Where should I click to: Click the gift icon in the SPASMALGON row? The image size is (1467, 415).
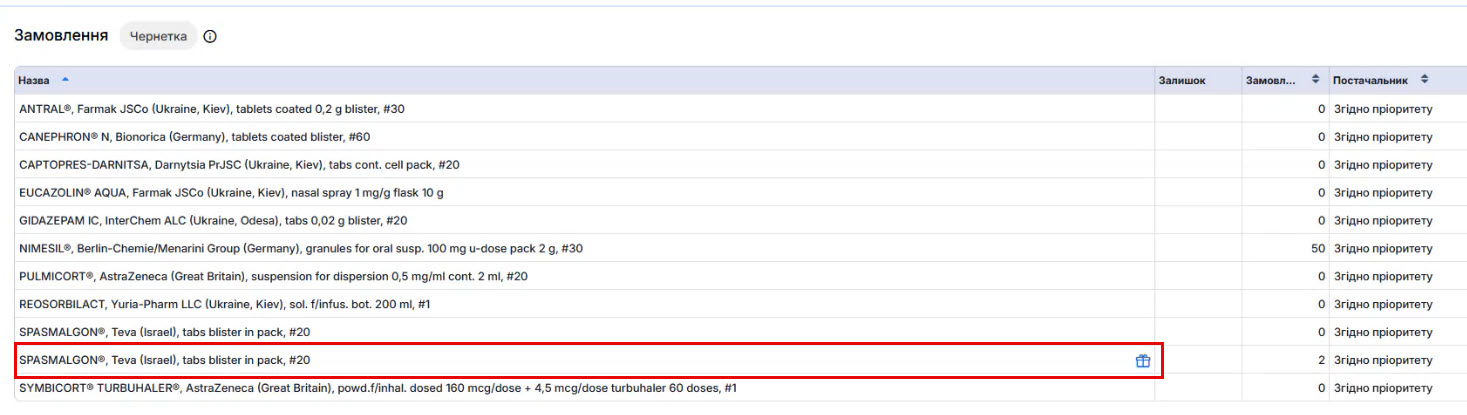[x=1143, y=361]
